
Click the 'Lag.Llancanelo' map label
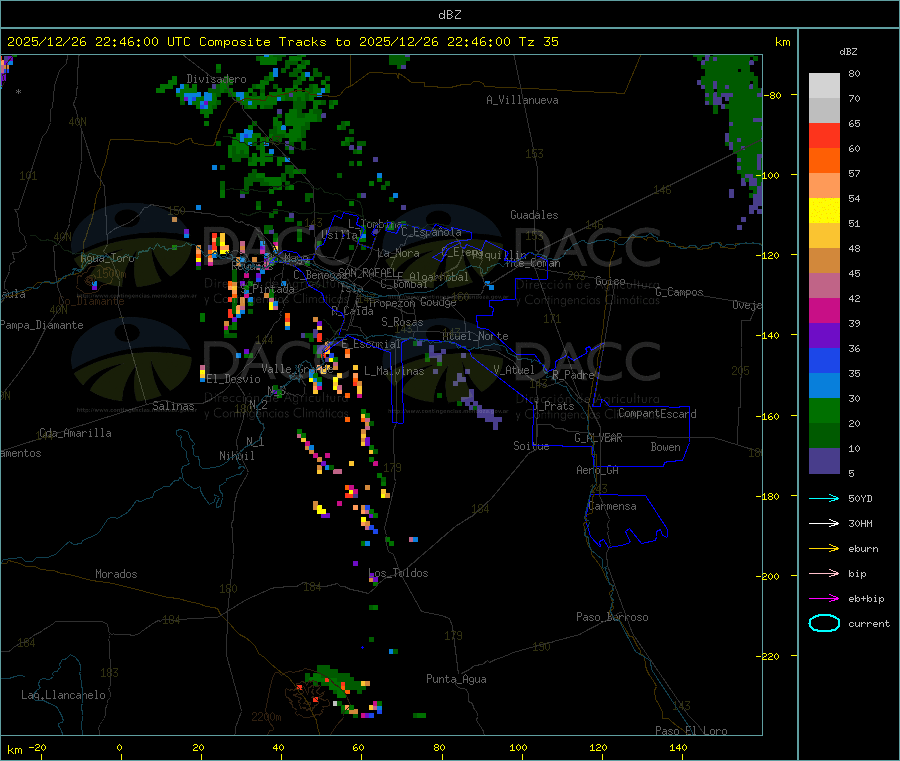(63, 695)
